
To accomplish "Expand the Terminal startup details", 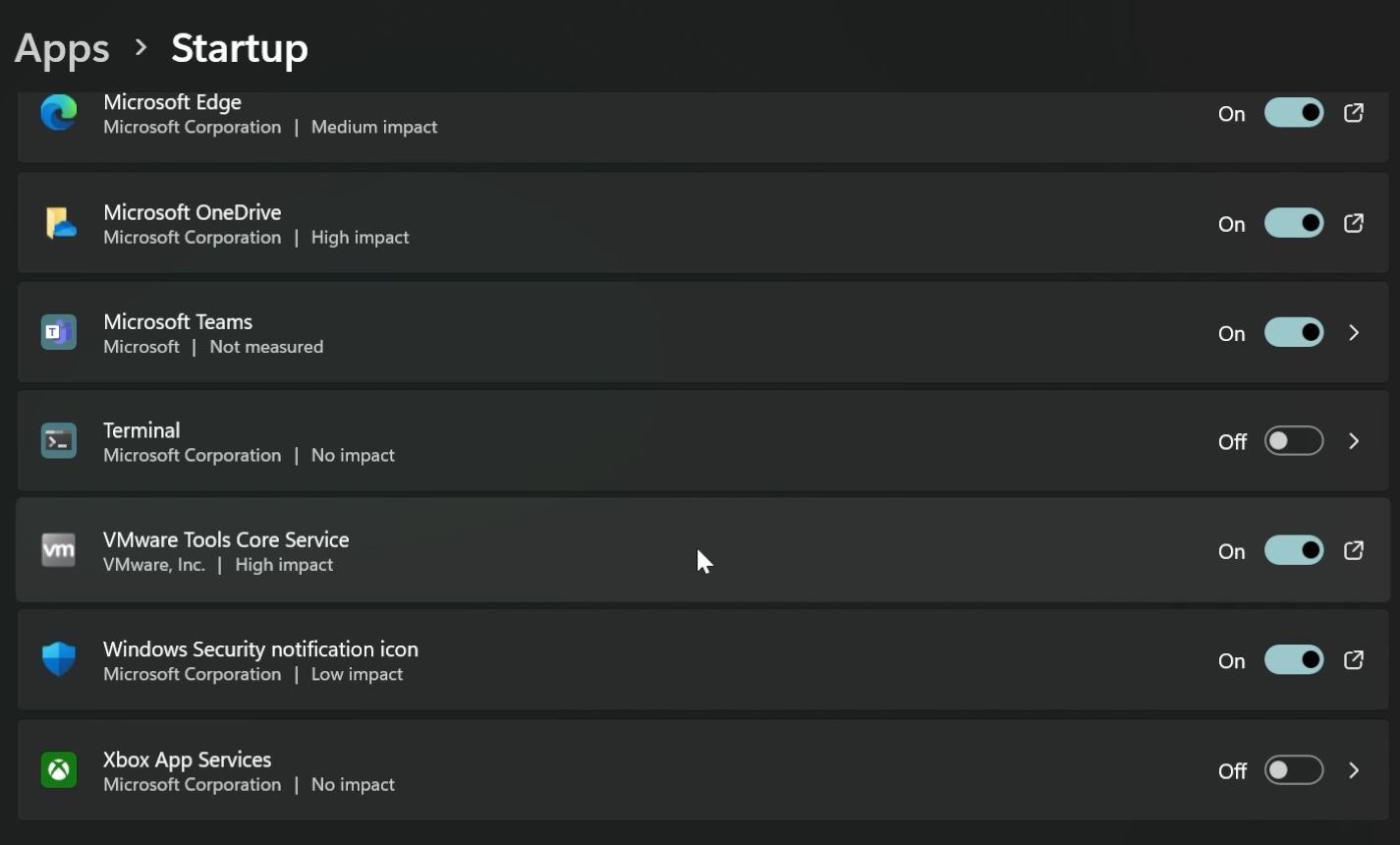I will 1354,441.
